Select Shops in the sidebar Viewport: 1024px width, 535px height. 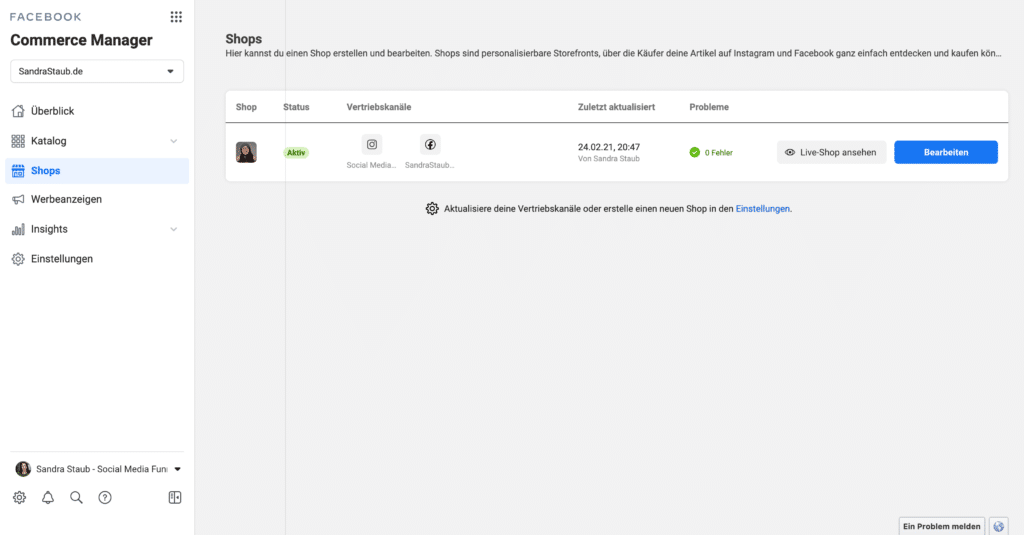point(97,170)
